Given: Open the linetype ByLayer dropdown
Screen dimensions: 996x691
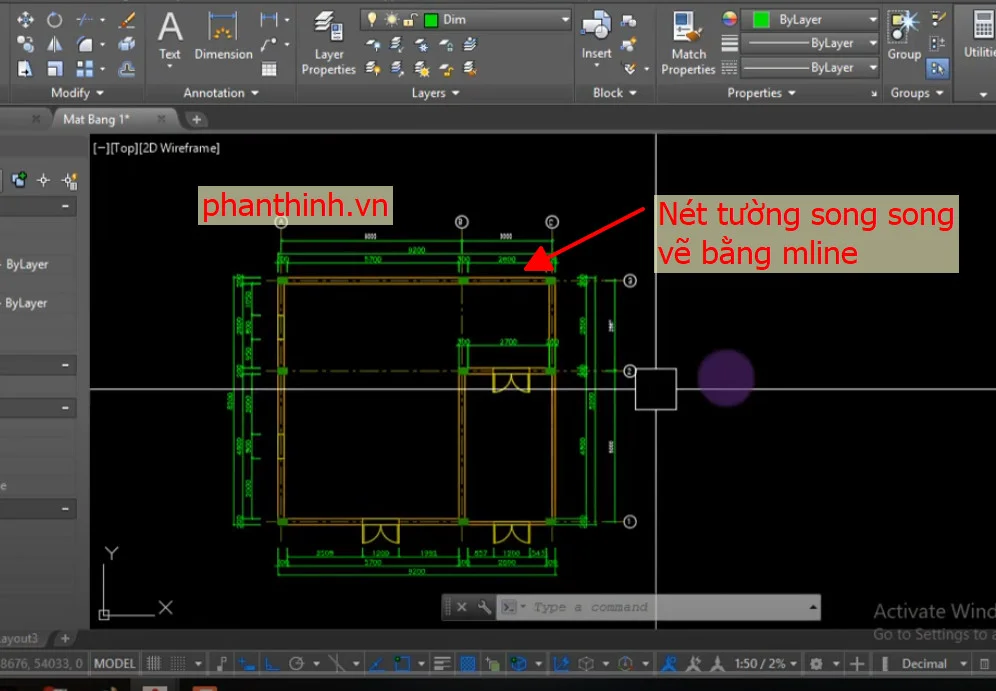Looking at the screenshot, I should [873, 67].
